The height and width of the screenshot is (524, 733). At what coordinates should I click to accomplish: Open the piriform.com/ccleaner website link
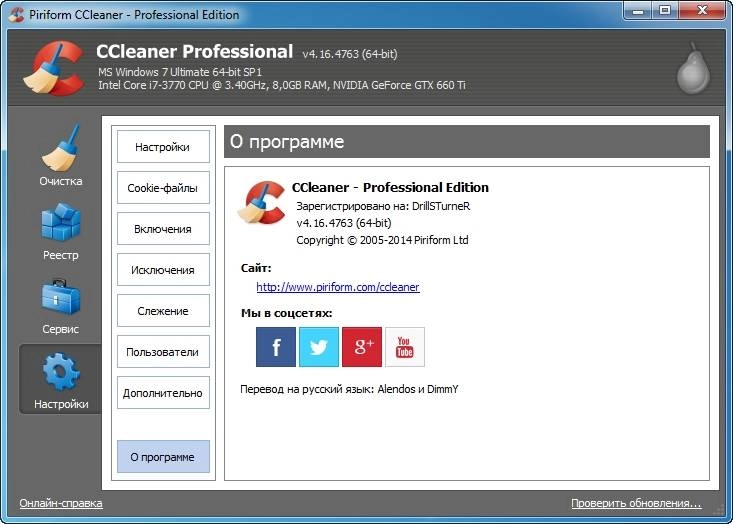tap(338, 287)
